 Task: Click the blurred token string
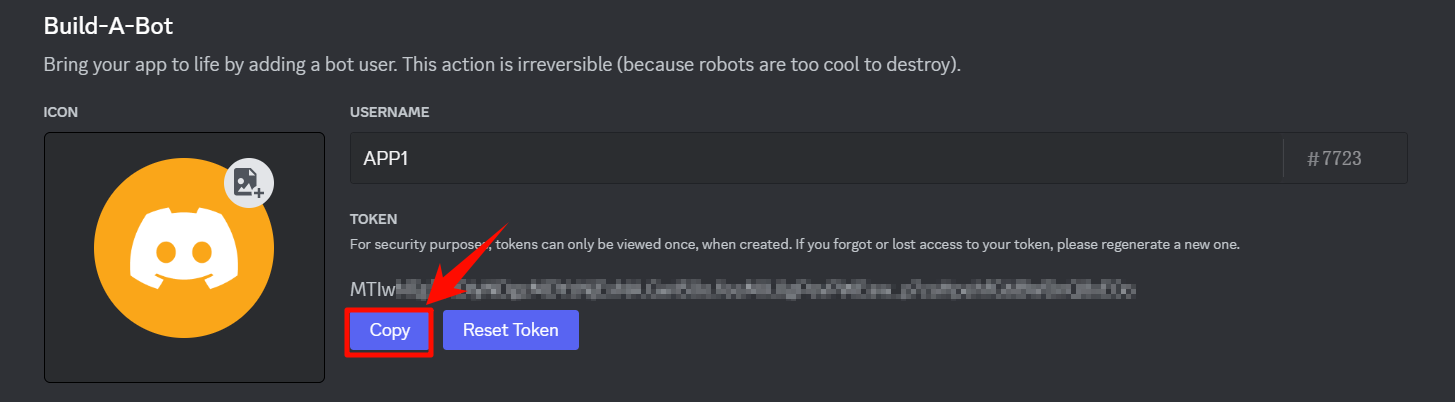pos(768,290)
